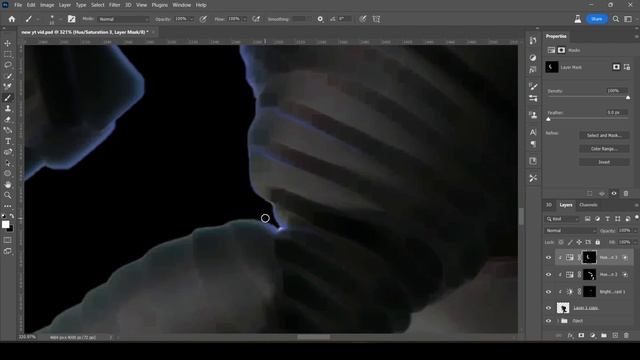Add a layer mask from Layers footer
This screenshot has height=360, width=640.
pos(581,336)
